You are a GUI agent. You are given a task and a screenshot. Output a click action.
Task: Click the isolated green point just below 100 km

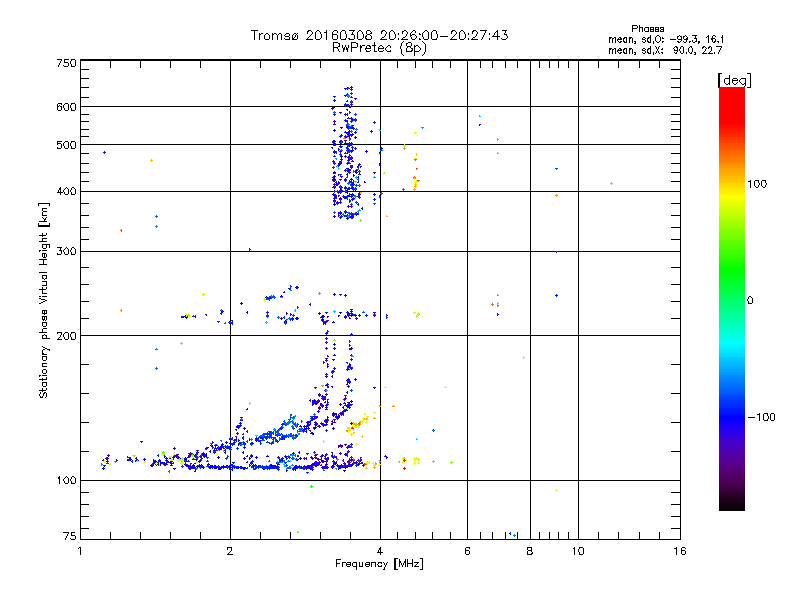click(311, 487)
